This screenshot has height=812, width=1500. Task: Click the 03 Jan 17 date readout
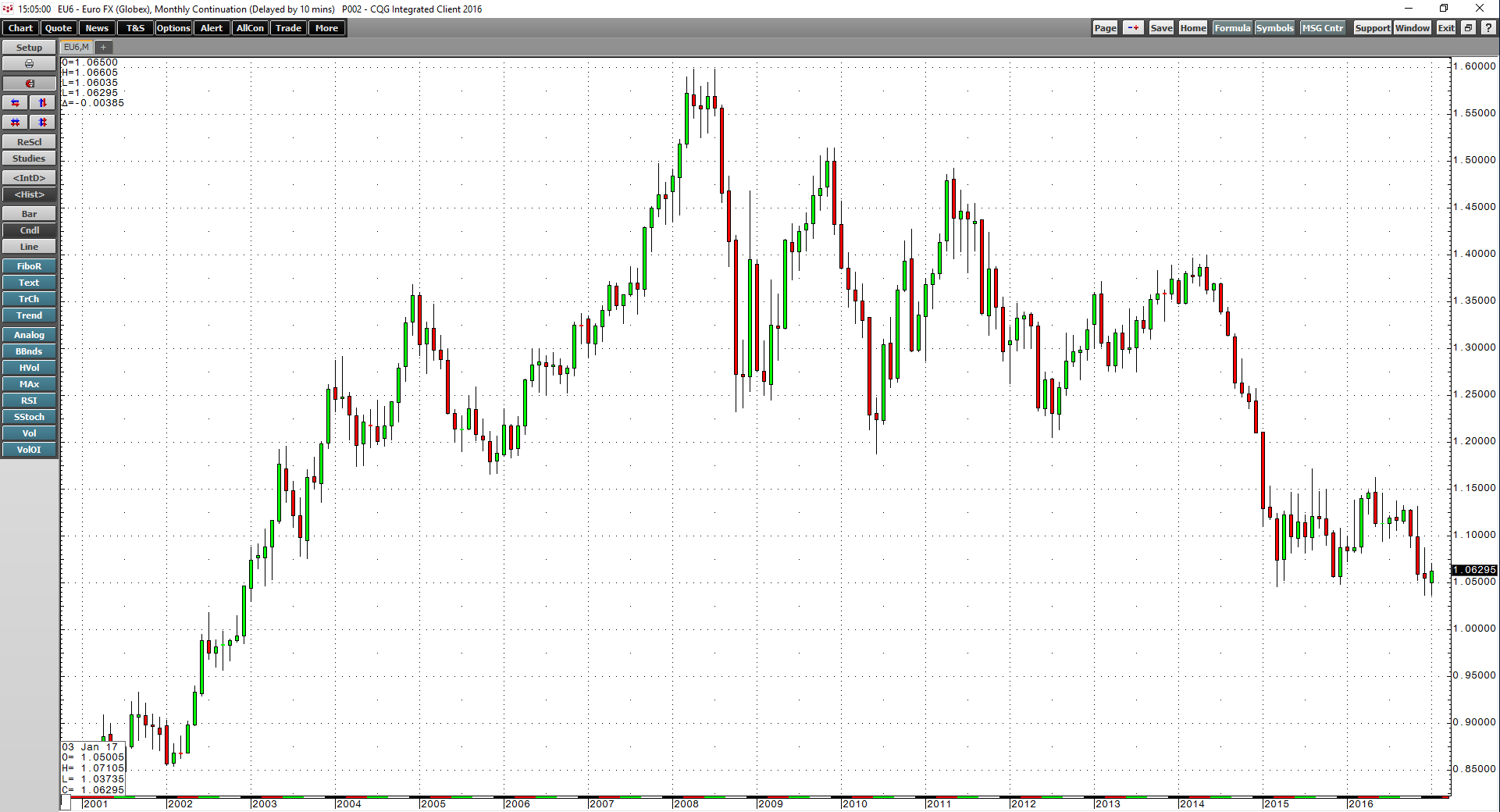(90, 747)
